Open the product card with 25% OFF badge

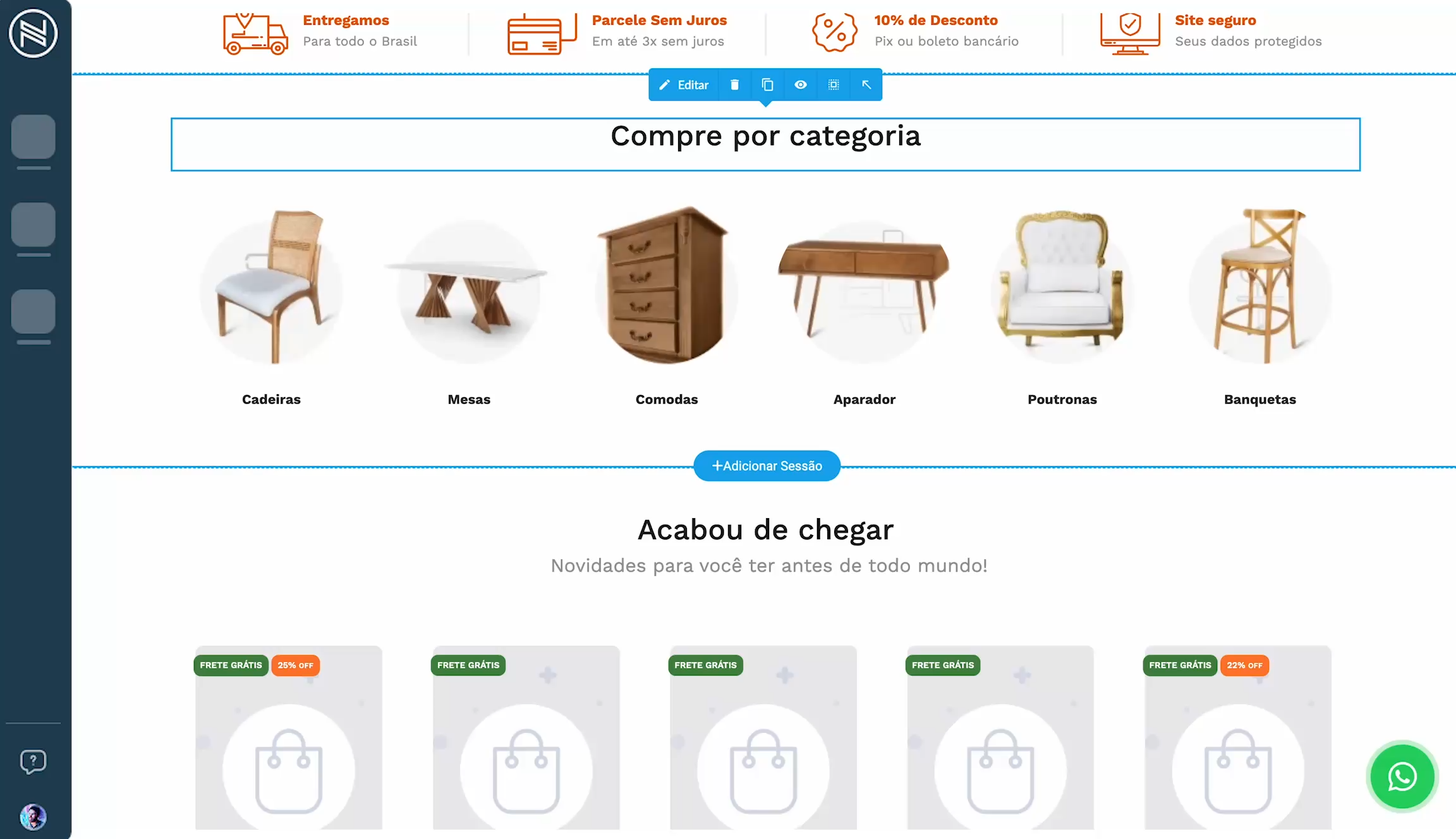(x=288, y=737)
